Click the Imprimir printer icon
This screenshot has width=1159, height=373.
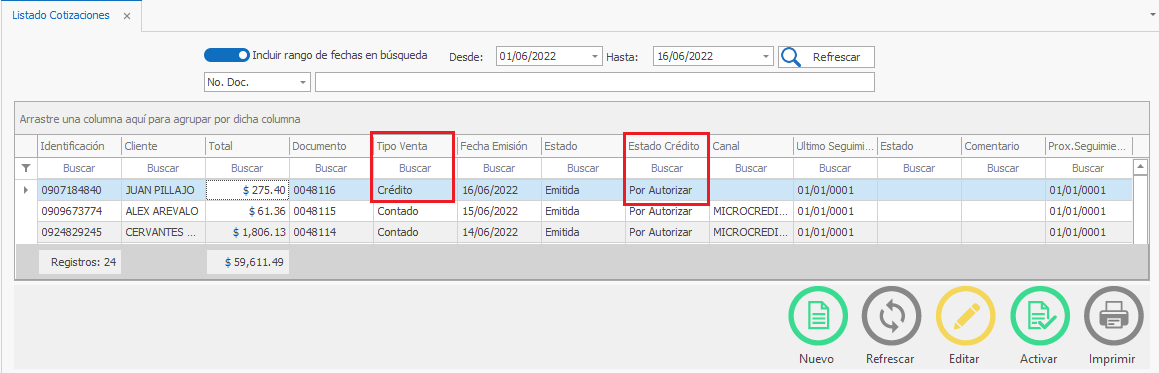pyautogui.click(x=1113, y=316)
